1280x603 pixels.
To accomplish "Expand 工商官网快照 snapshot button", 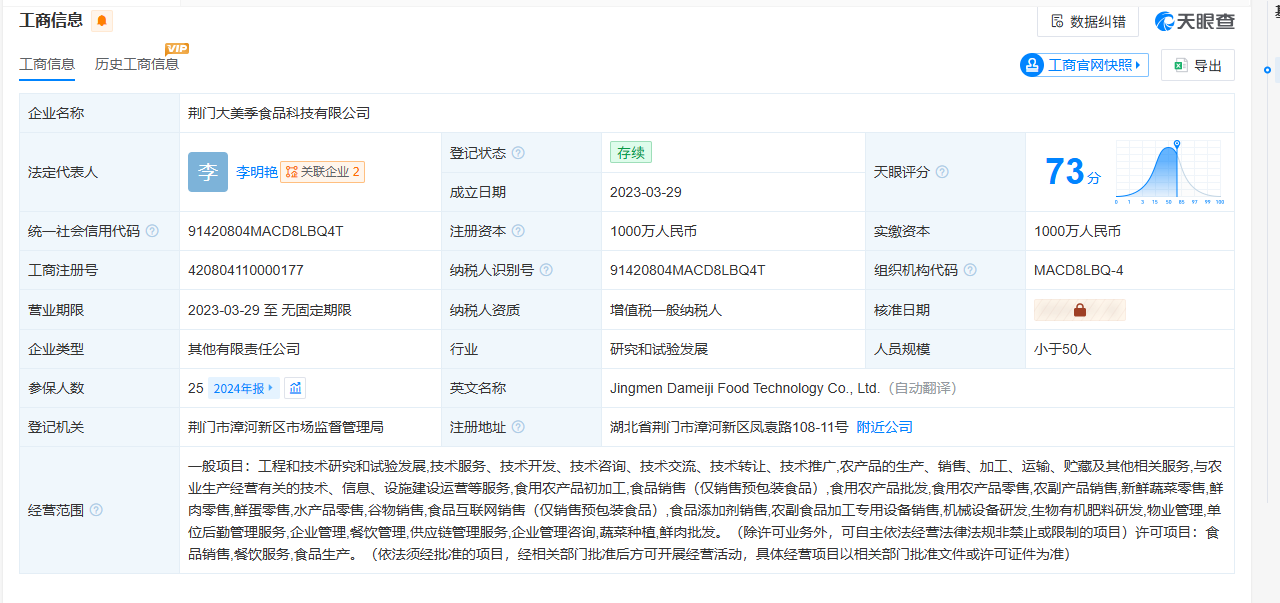I will (x=1084, y=65).
